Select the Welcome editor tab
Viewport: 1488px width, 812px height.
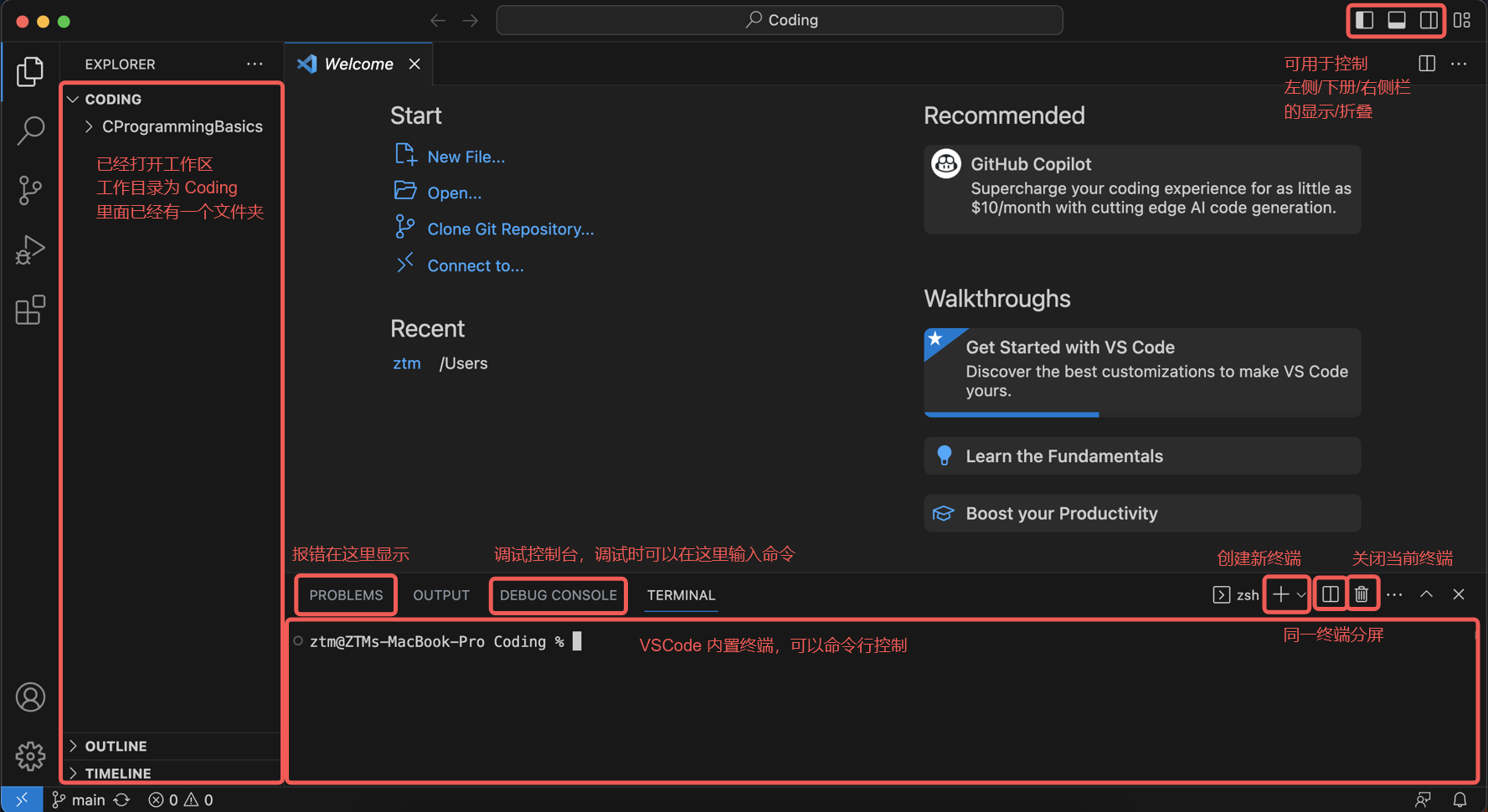click(x=358, y=64)
